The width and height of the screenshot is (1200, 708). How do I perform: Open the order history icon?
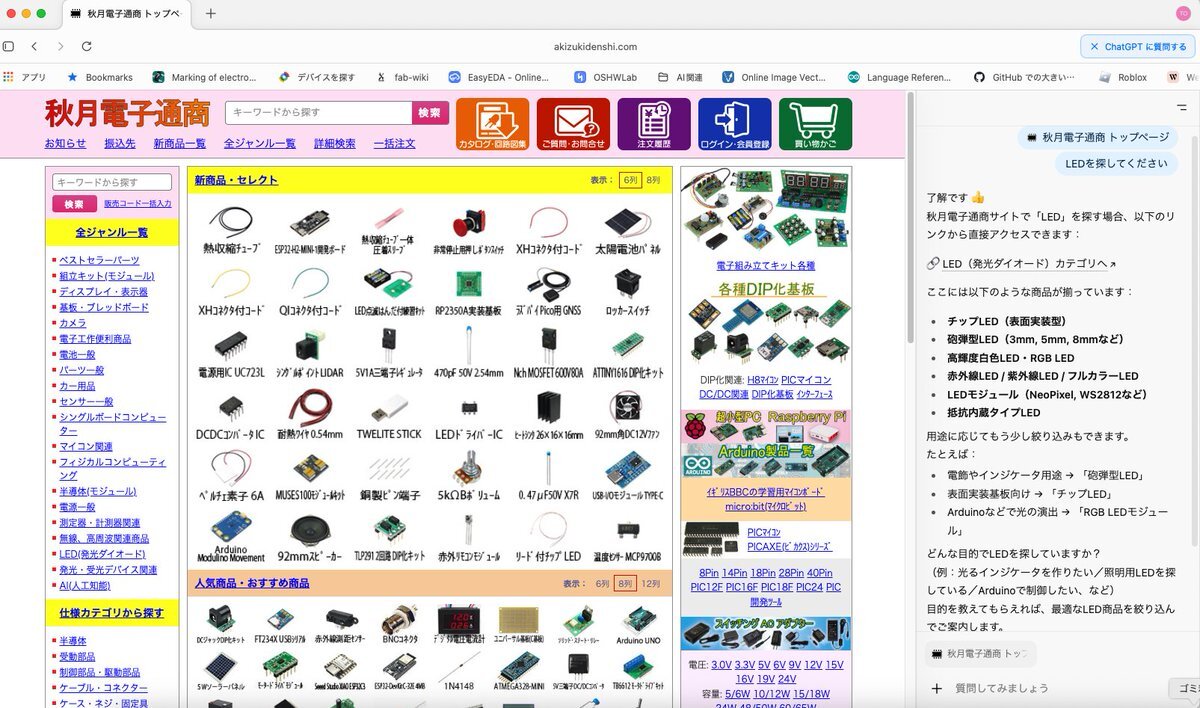pyautogui.click(x=654, y=124)
